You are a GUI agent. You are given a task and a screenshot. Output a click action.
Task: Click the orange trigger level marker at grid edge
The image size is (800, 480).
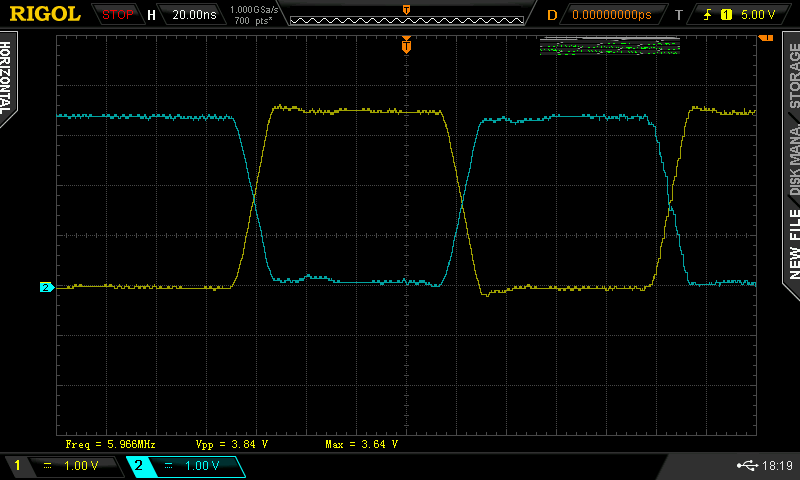pos(766,38)
